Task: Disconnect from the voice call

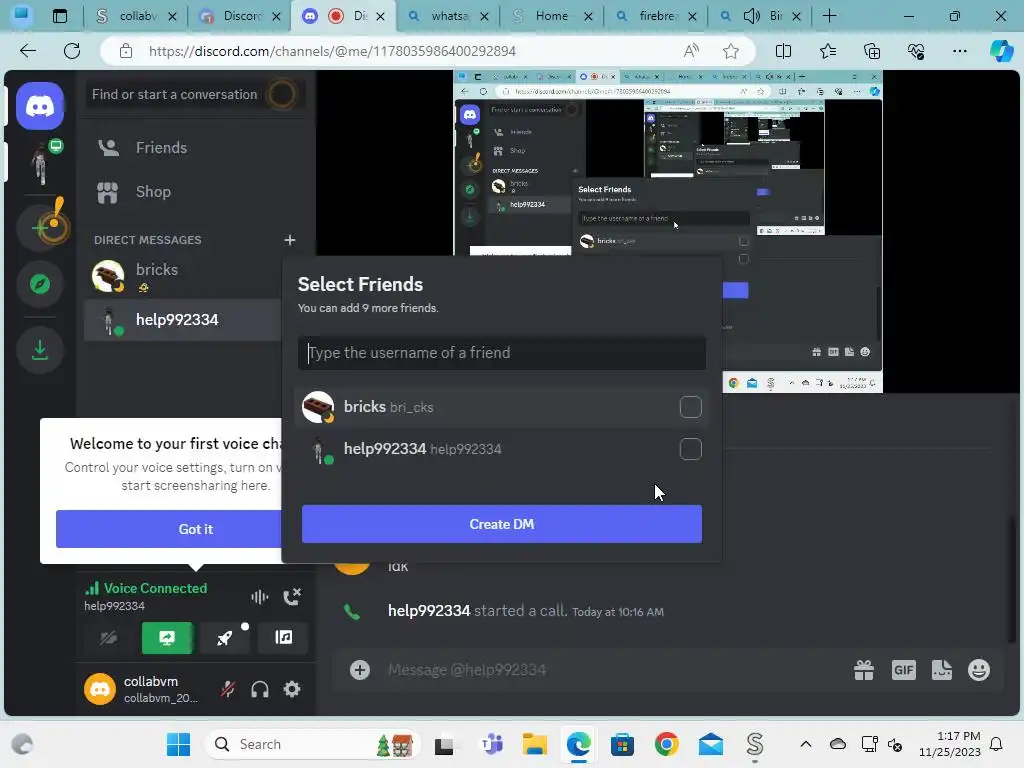Action: (x=292, y=596)
